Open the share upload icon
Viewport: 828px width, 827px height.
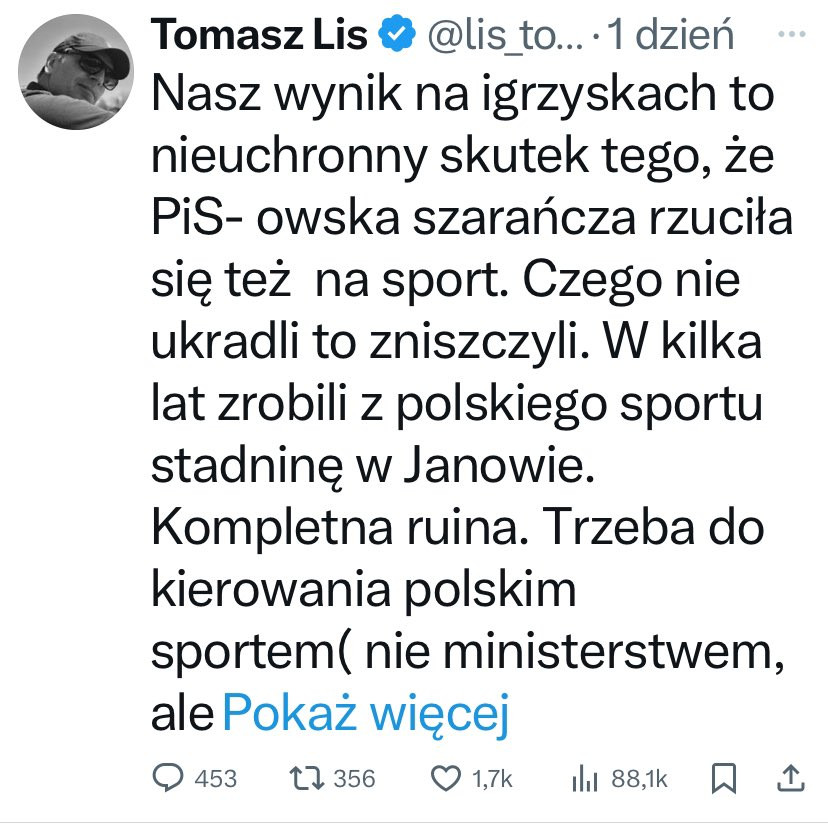click(791, 778)
